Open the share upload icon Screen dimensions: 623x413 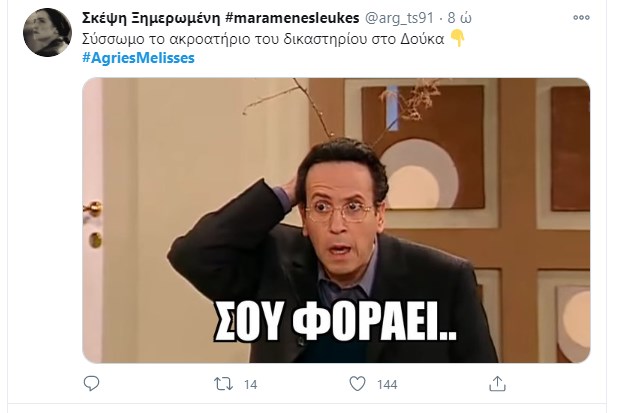click(497, 384)
